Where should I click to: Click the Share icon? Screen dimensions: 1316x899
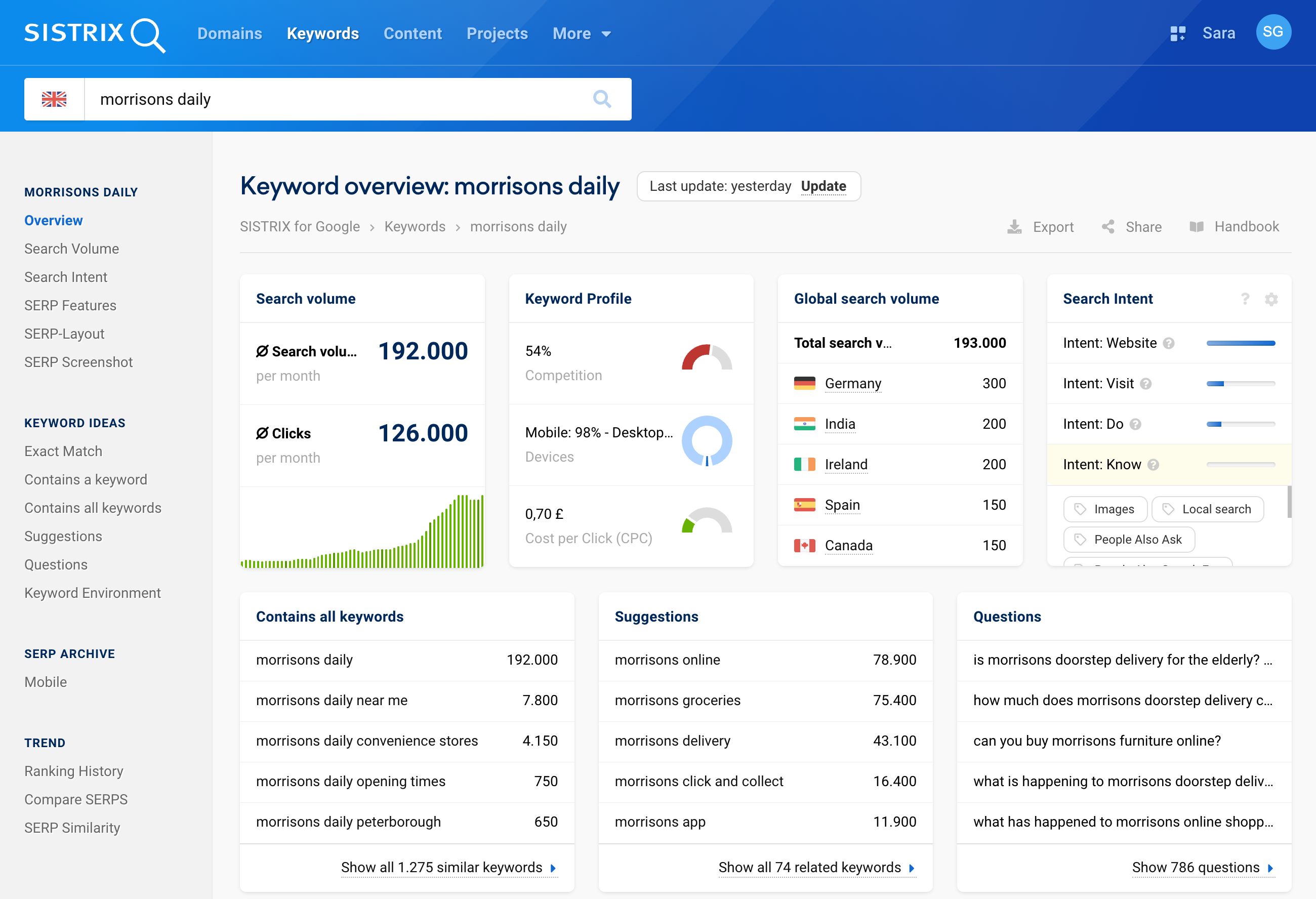(x=1108, y=227)
